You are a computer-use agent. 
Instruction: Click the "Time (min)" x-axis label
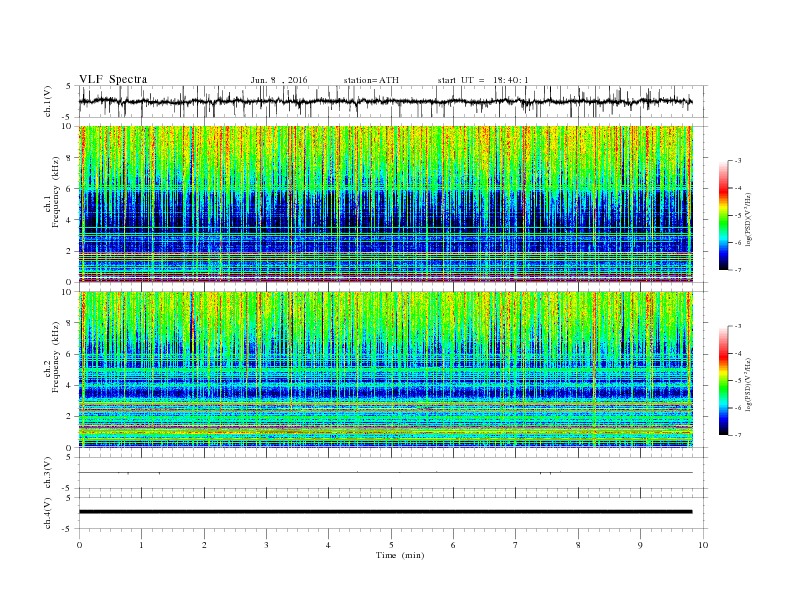tap(400, 555)
